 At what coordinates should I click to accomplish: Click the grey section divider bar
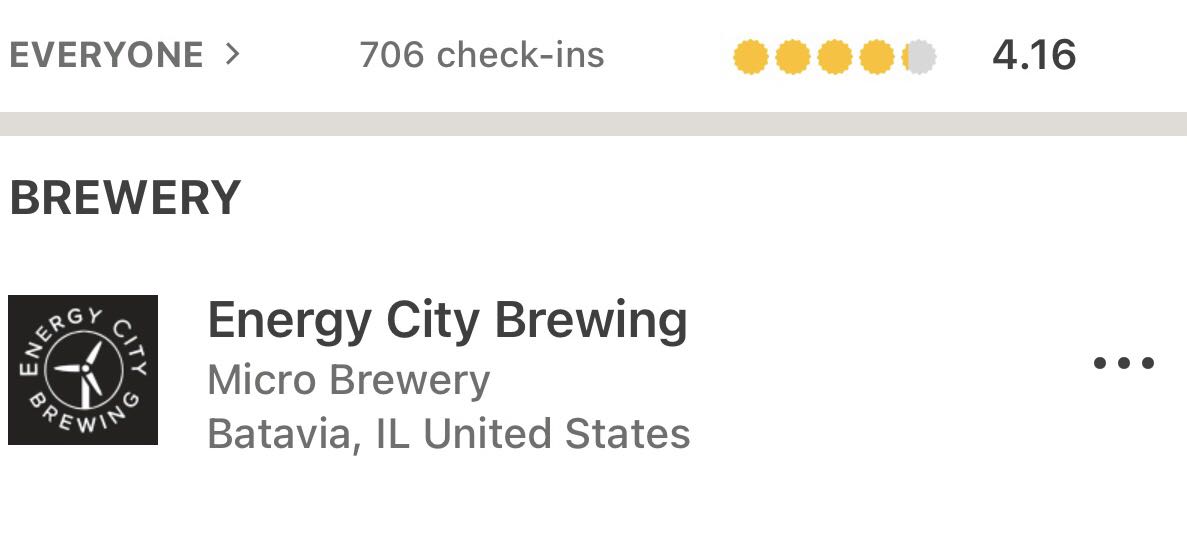click(x=593, y=124)
